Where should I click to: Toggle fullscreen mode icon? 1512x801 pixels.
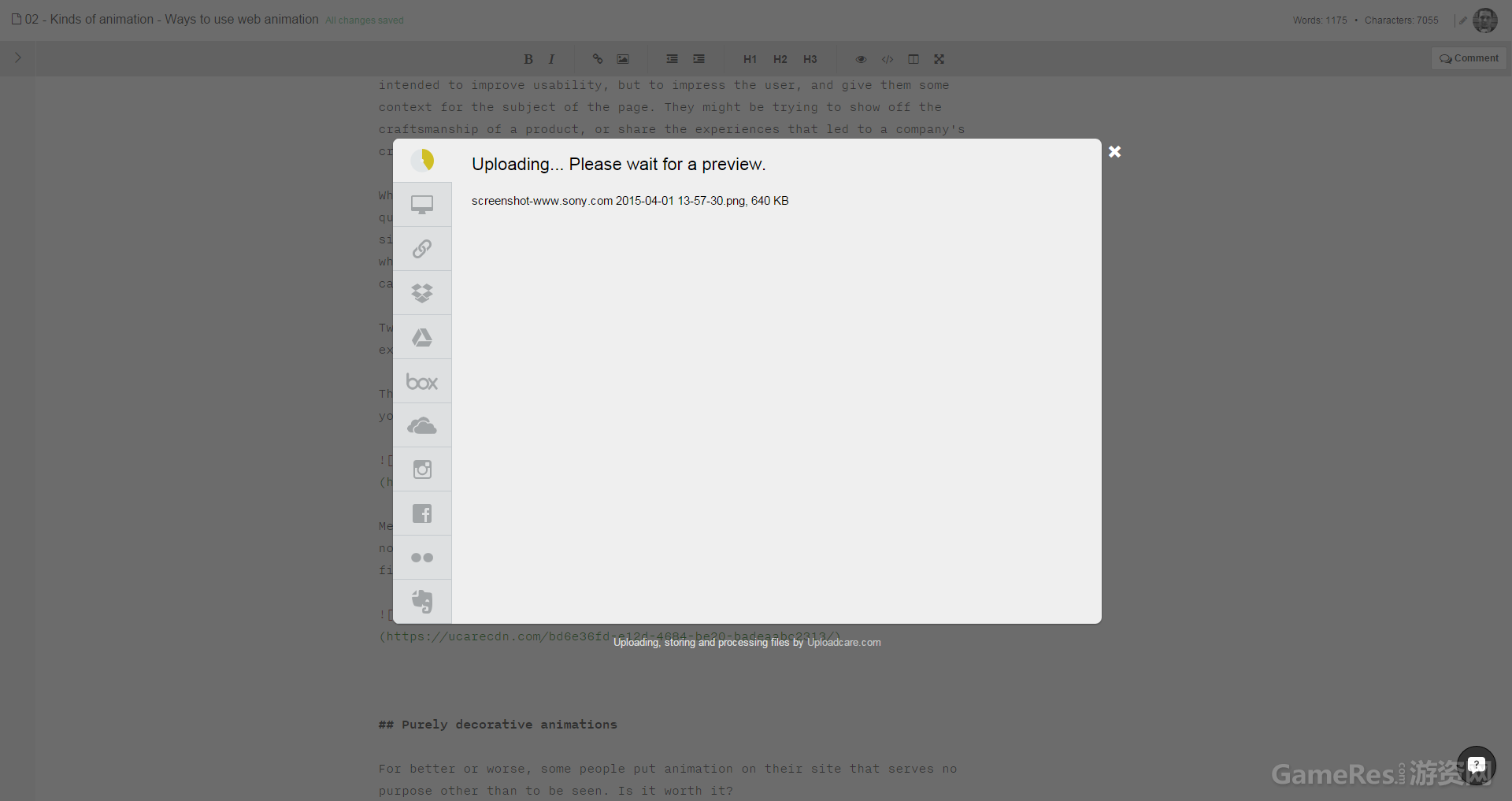coord(939,59)
